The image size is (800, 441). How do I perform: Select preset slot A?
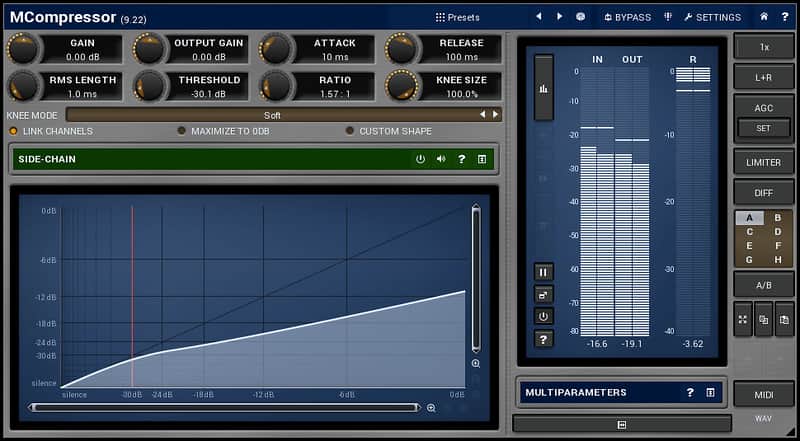pos(749,218)
